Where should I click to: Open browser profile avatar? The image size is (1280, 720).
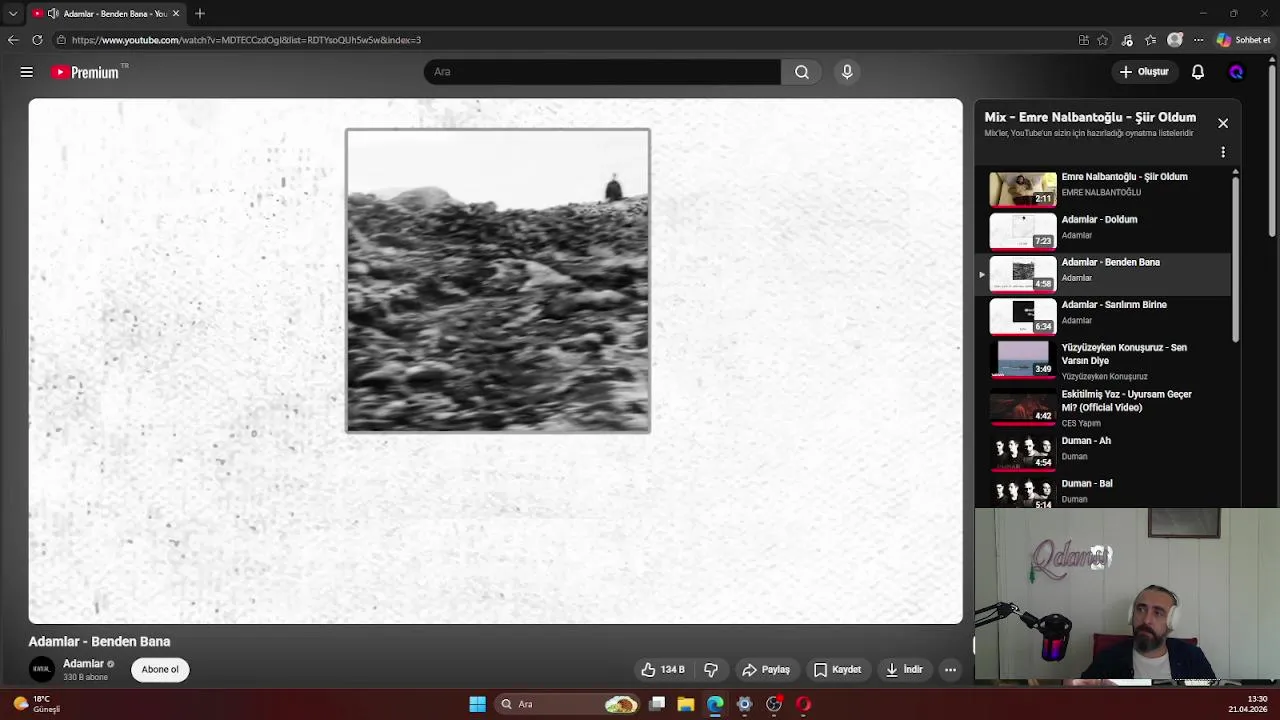coord(1175,40)
